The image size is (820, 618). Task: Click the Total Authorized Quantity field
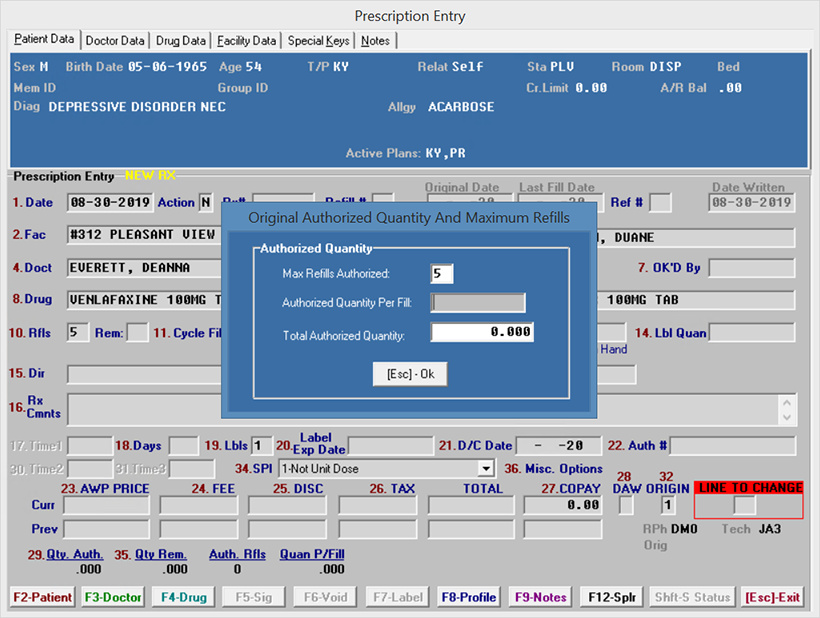click(x=482, y=332)
